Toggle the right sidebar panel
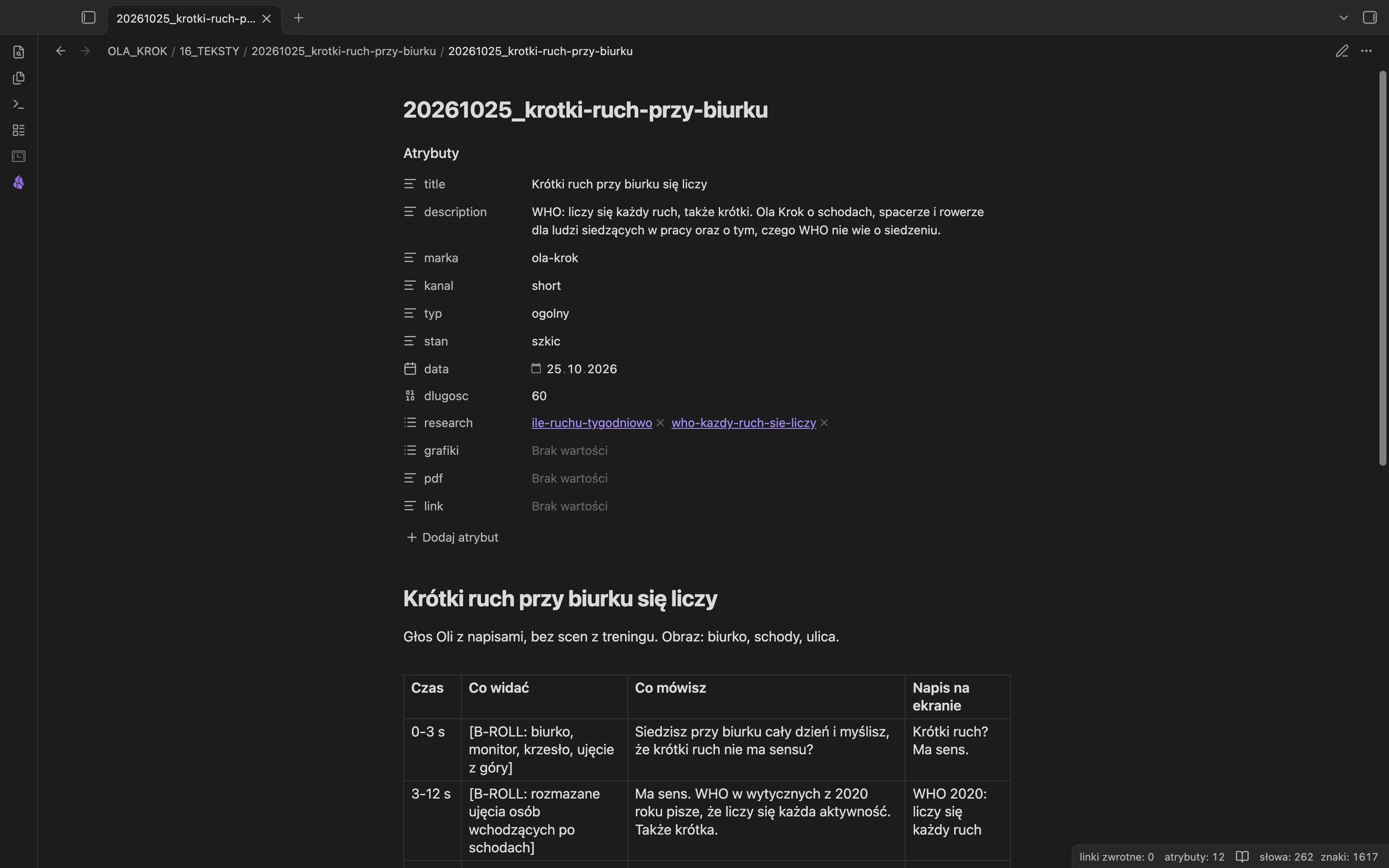 1369,18
